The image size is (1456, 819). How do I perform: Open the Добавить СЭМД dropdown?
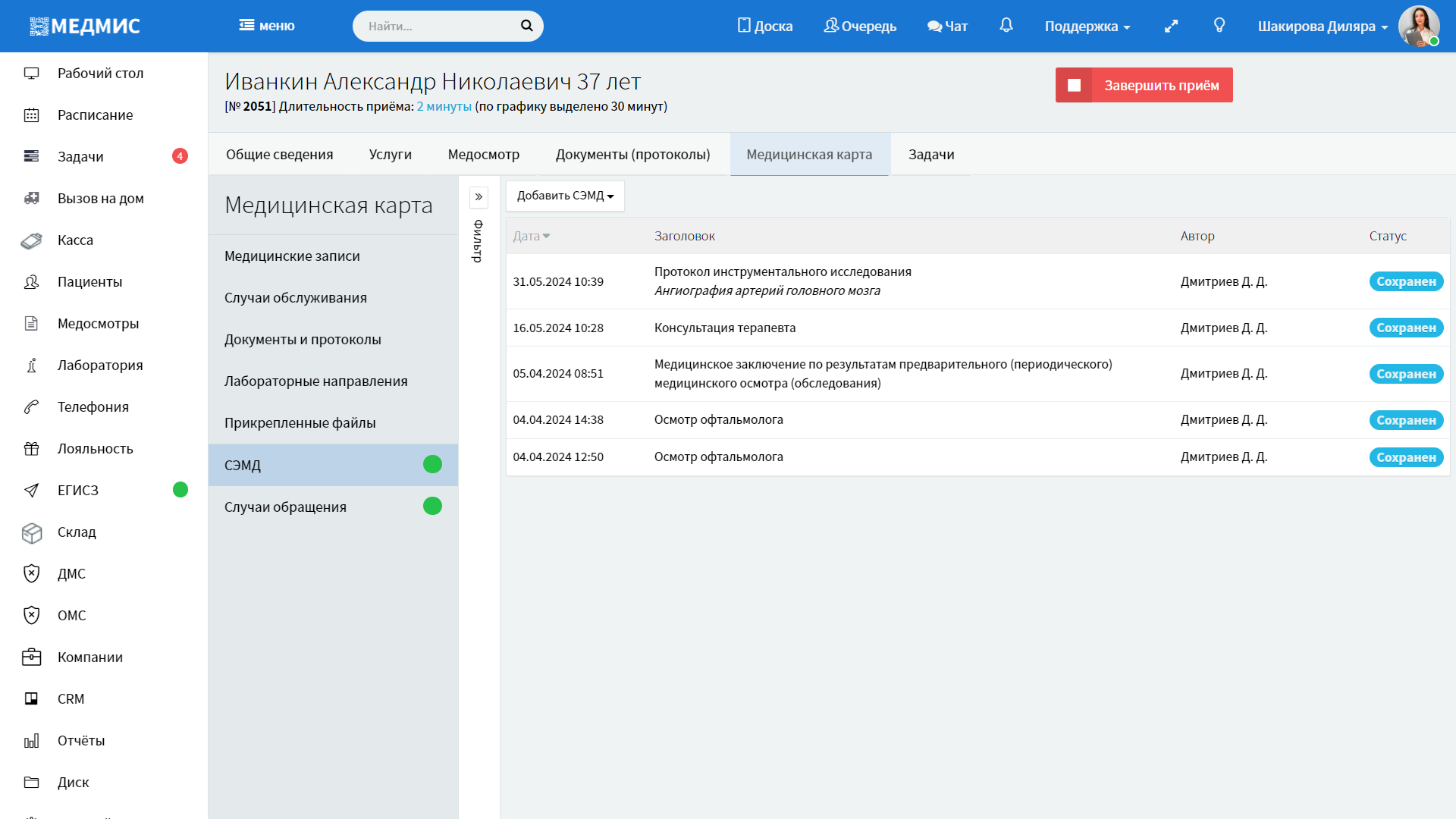[565, 196]
